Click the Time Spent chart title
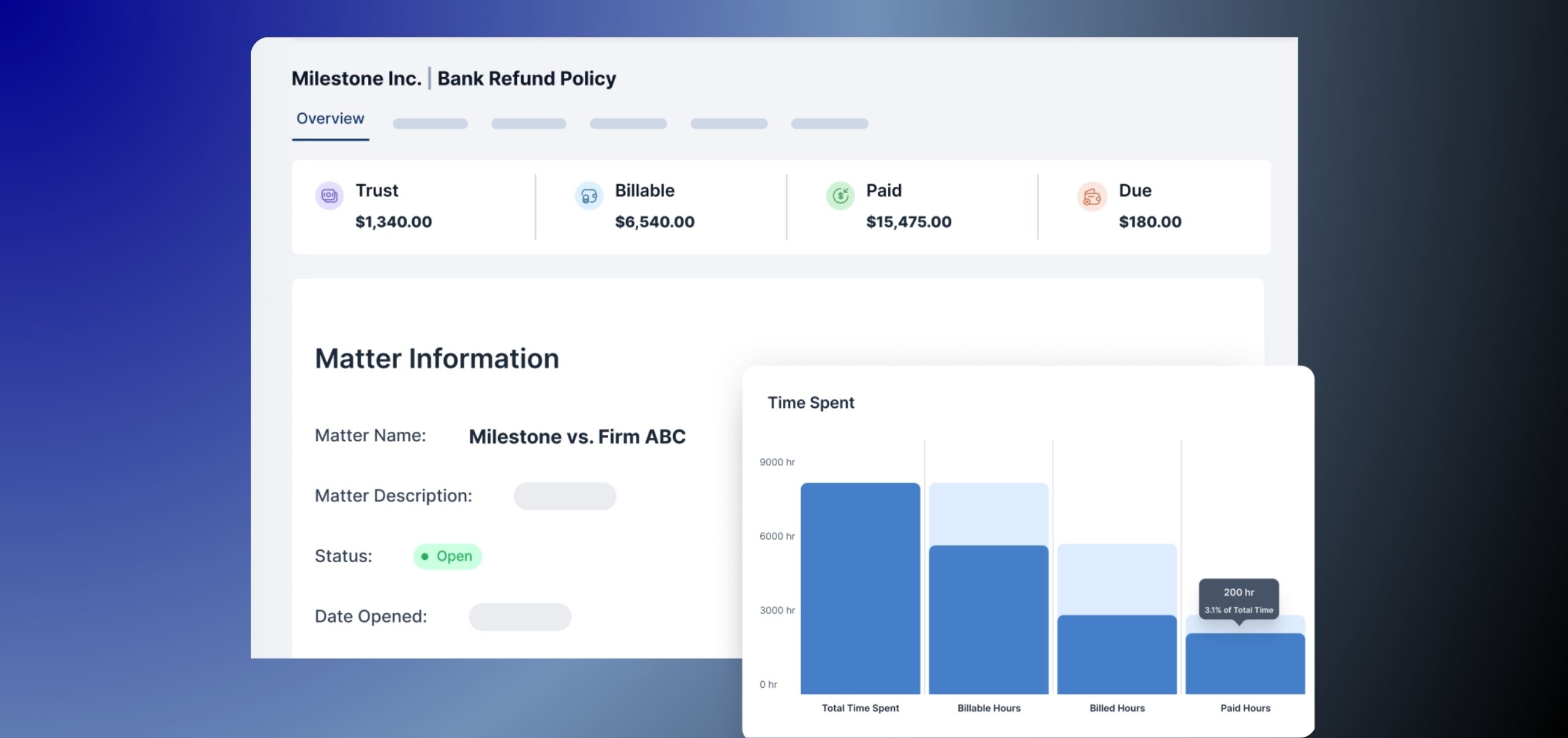The height and width of the screenshot is (738, 1568). tap(810, 402)
